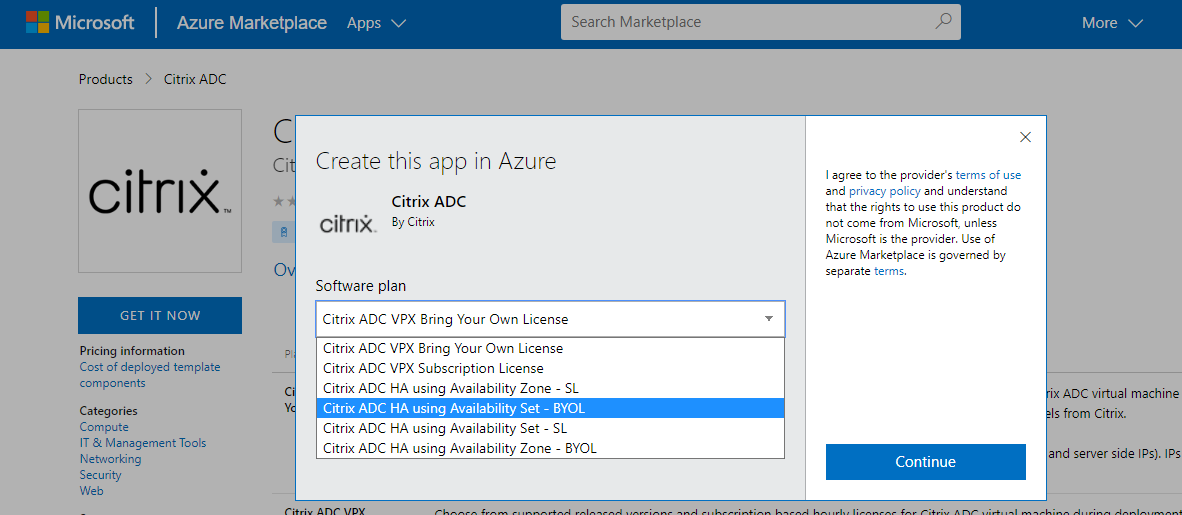Choose Citrix ADC HA using Availability Set - BYOL
The width and height of the screenshot is (1182, 515).
550,408
